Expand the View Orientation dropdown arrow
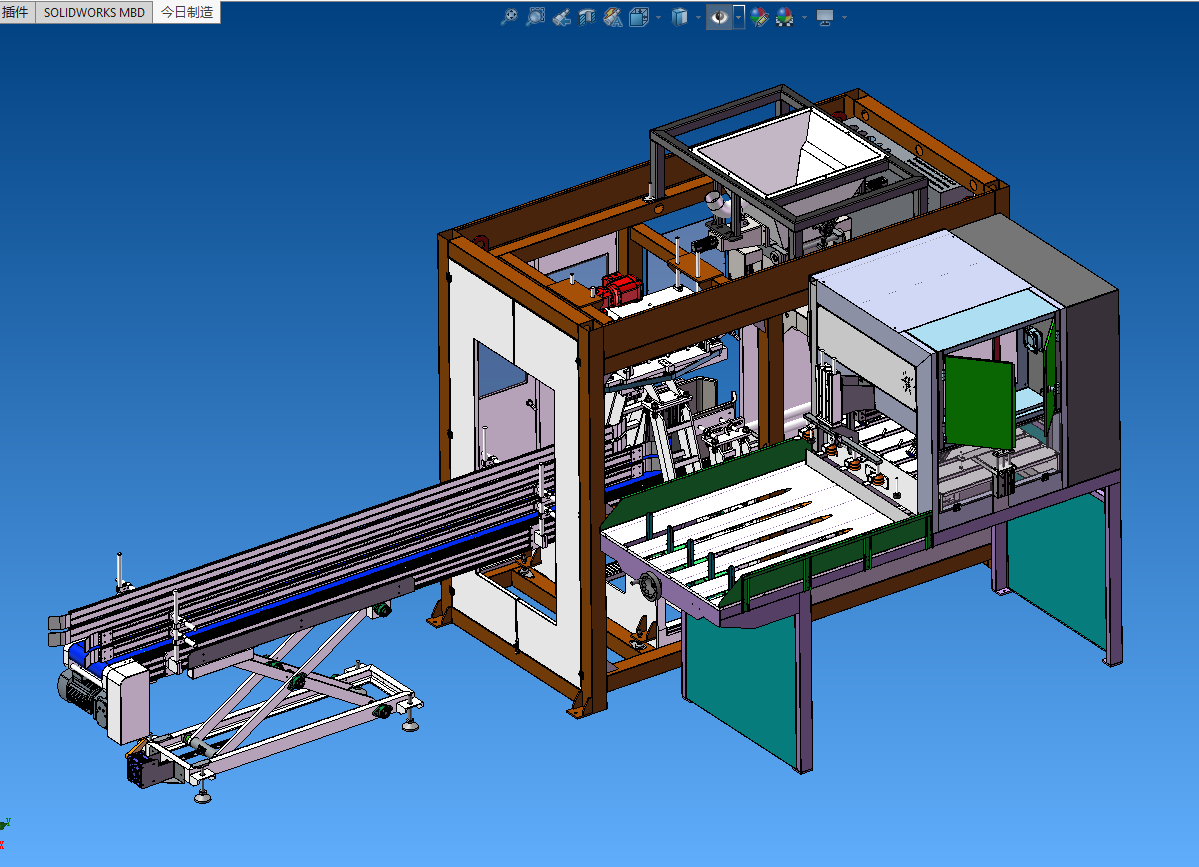The width and height of the screenshot is (1199, 867). pyautogui.click(x=657, y=17)
